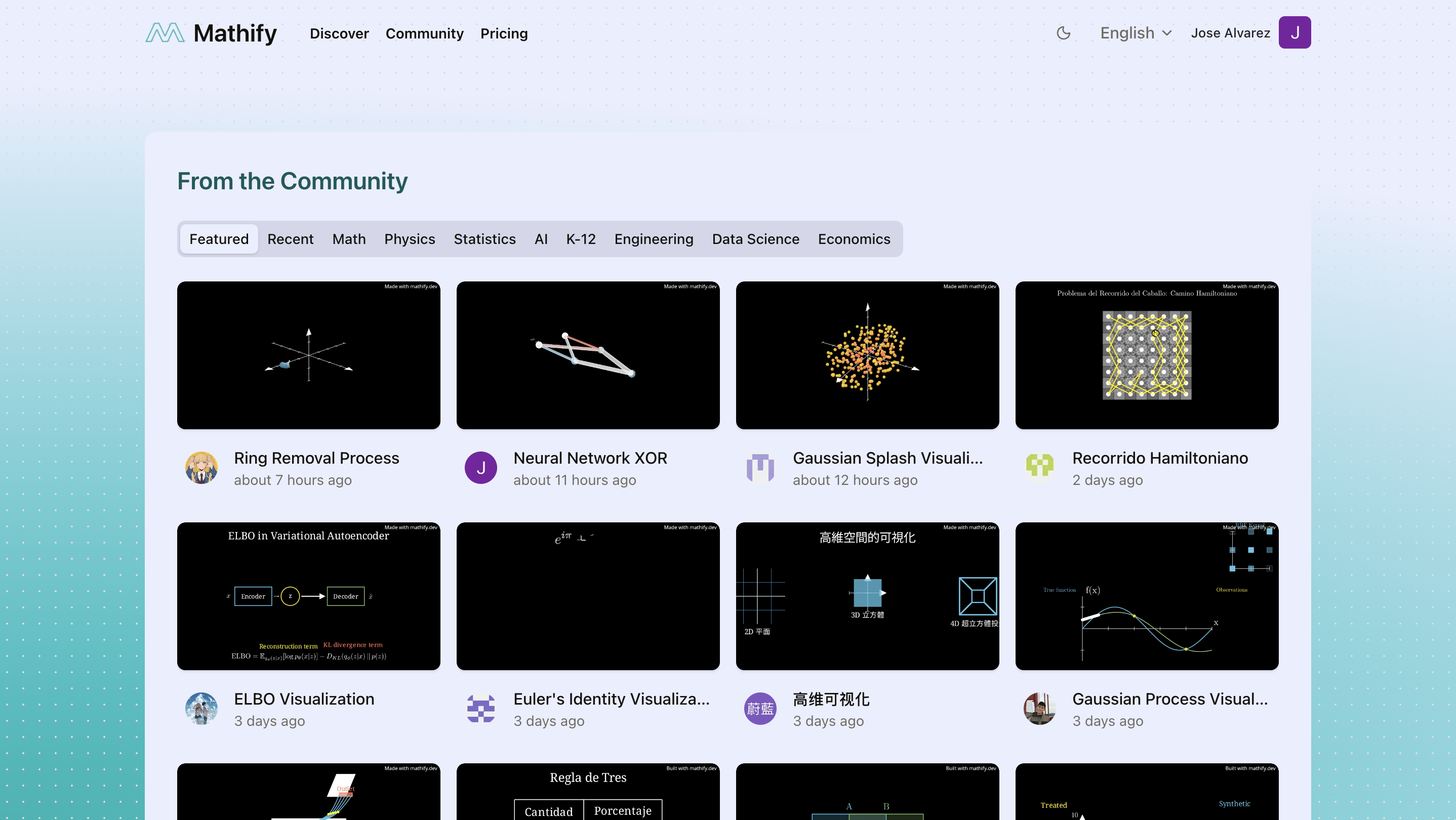Go to the Discover page
This screenshot has height=820, width=1456.
point(339,33)
